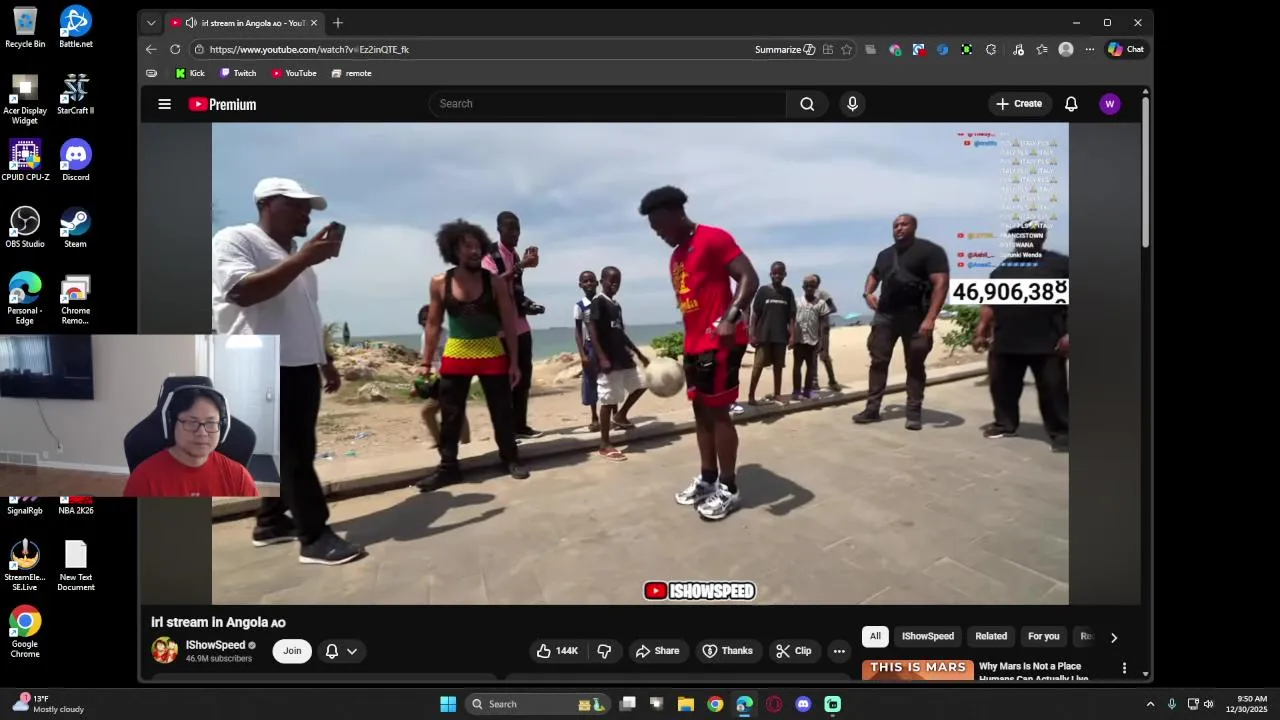Open Edge Copilot Chat button
Screen dimensions: 1280x720
[x=1126, y=49]
